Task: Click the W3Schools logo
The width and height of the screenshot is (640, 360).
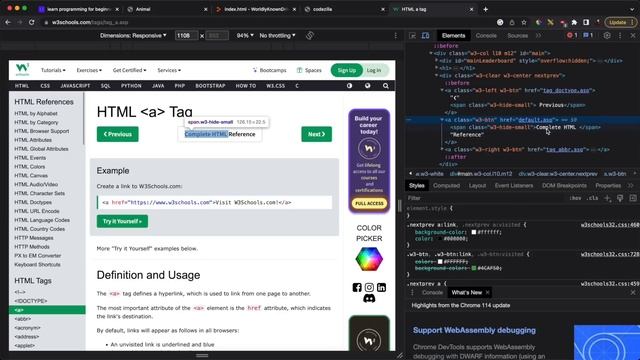Action: pyautogui.click(x=22, y=69)
